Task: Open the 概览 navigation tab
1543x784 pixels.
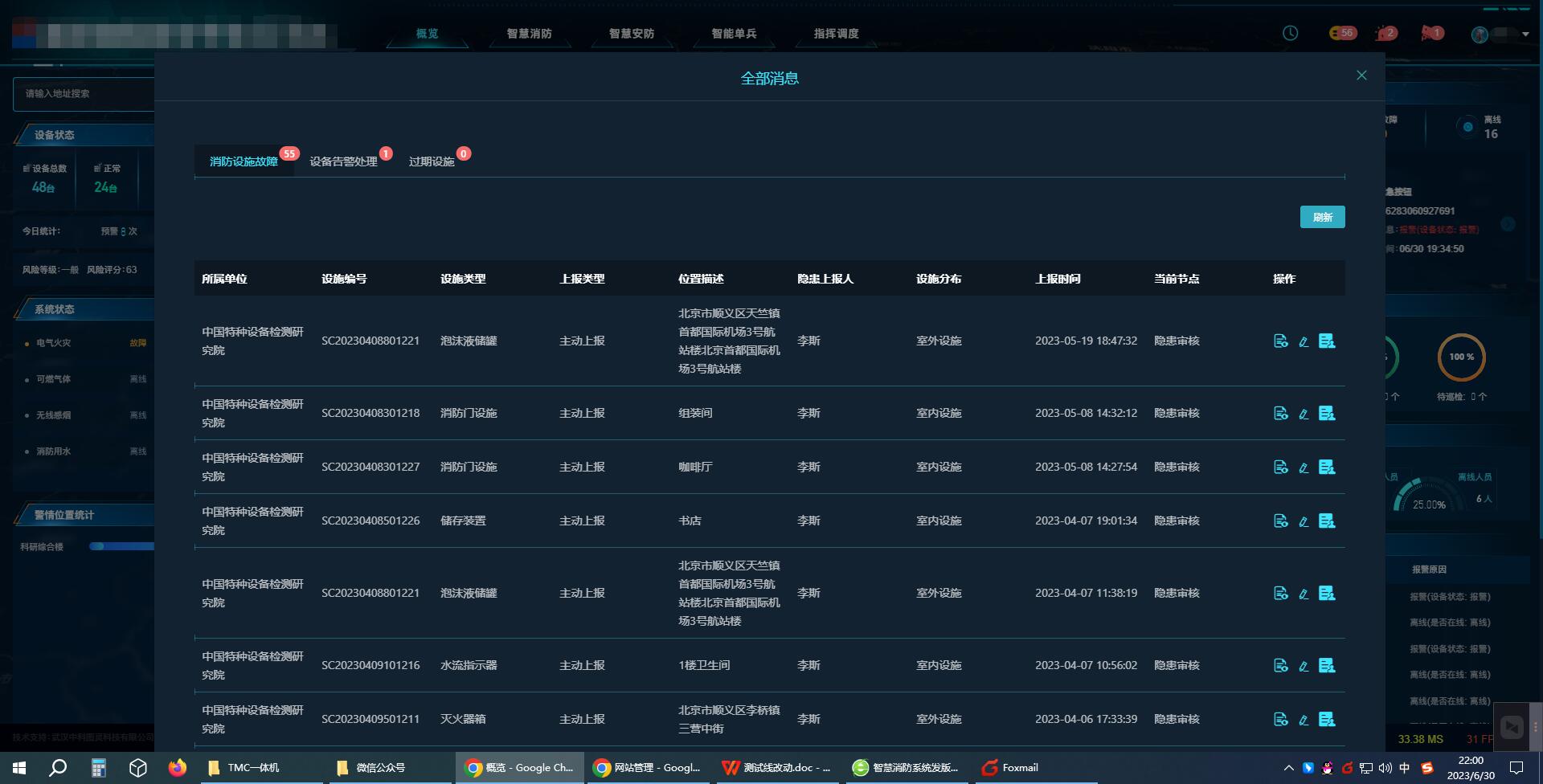Action: click(x=428, y=34)
